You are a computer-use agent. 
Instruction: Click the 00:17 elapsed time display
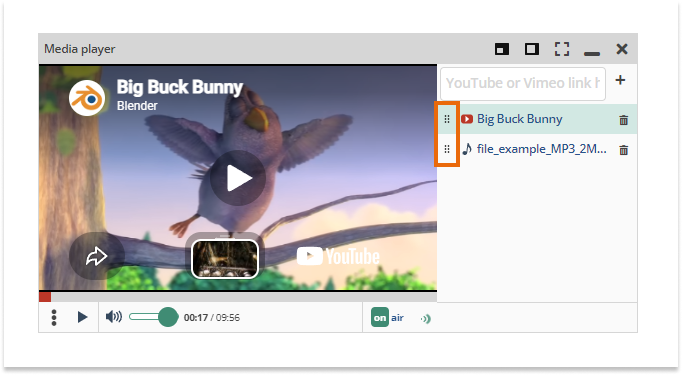pyautogui.click(x=196, y=318)
